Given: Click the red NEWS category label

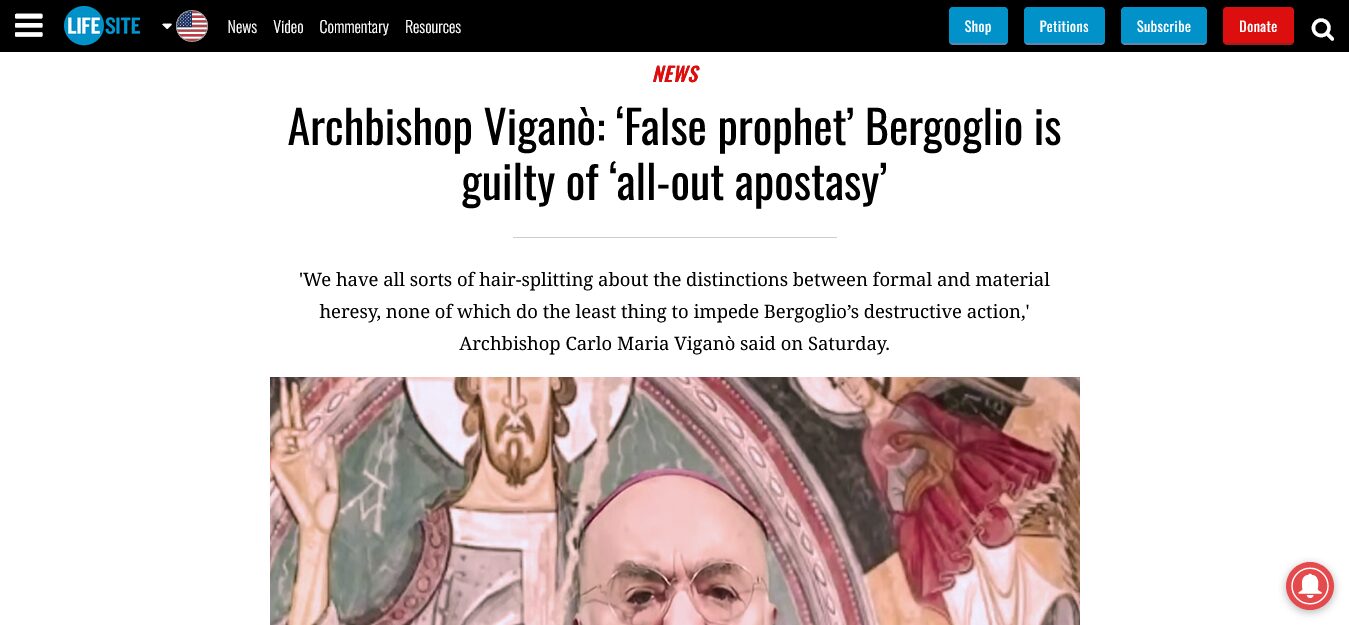Looking at the screenshot, I should click(x=675, y=74).
